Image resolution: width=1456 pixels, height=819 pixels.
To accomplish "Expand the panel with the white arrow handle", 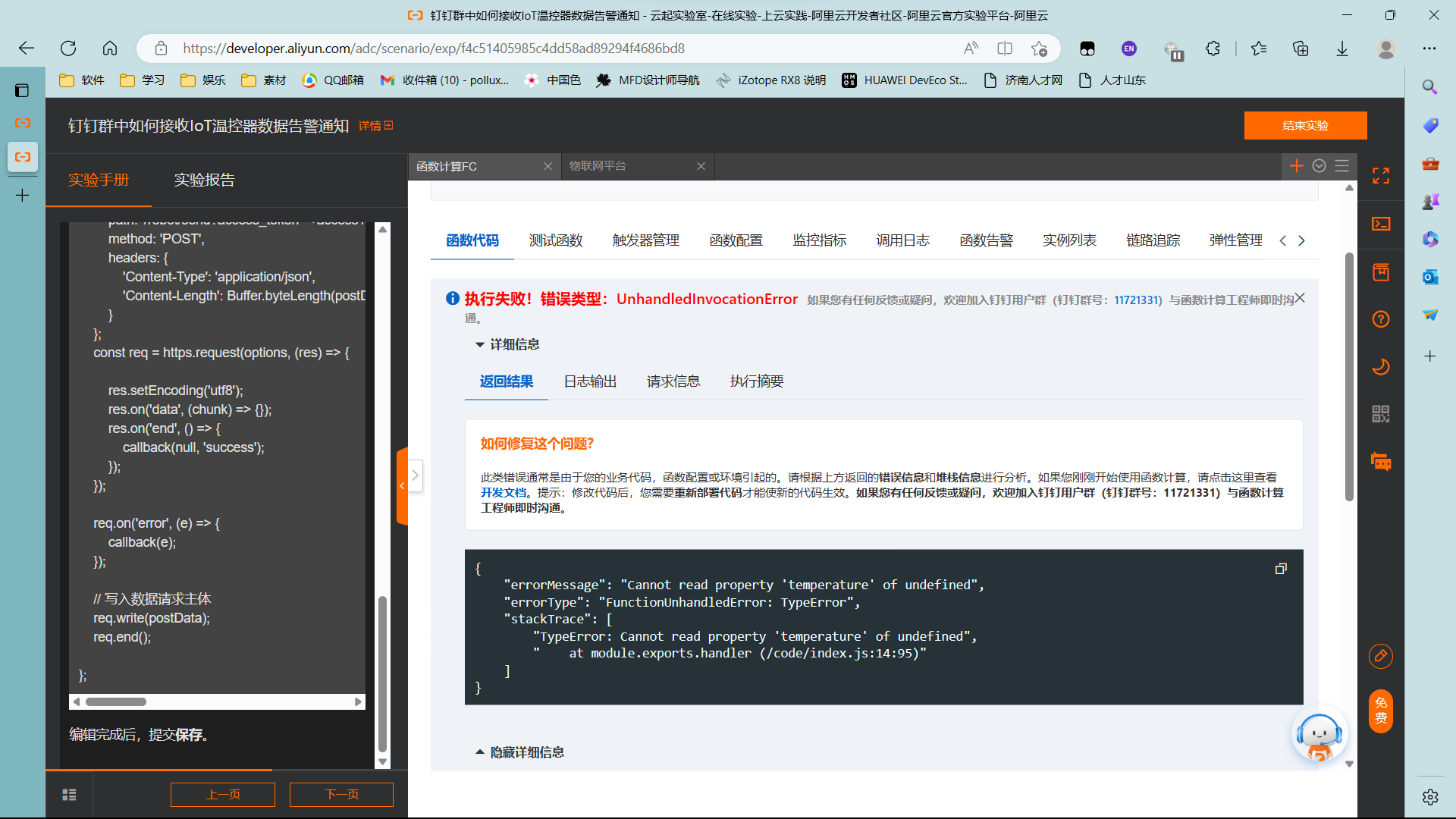I will click(x=415, y=475).
